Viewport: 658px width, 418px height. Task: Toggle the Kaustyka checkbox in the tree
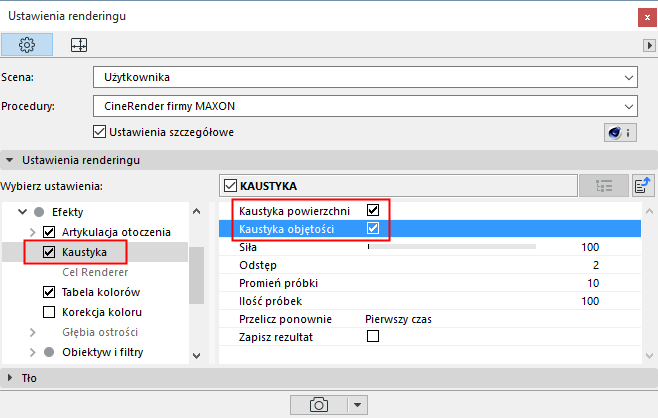tap(49, 252)
